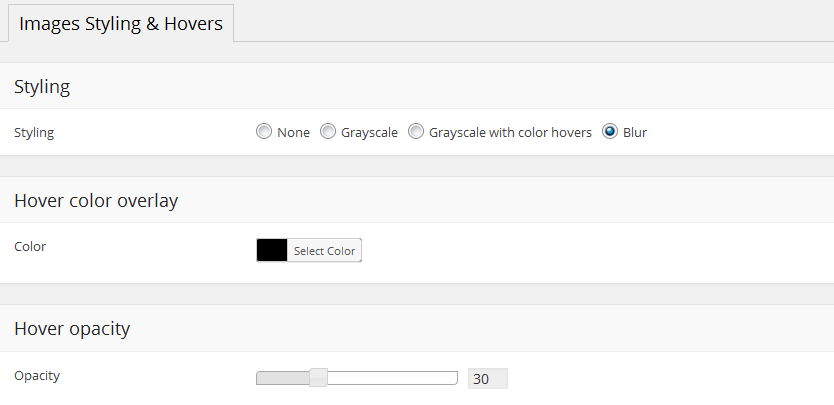Enable Grayscale with color hovers radio option
834x405 pixels.
(416, 132)
